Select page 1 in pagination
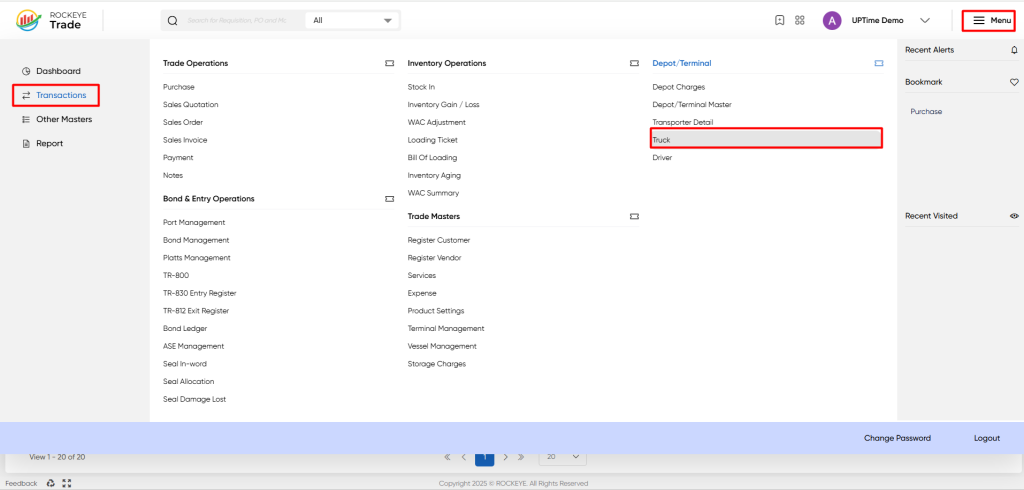The width and height of the screenshot is (1024, 490). point(485,457)
